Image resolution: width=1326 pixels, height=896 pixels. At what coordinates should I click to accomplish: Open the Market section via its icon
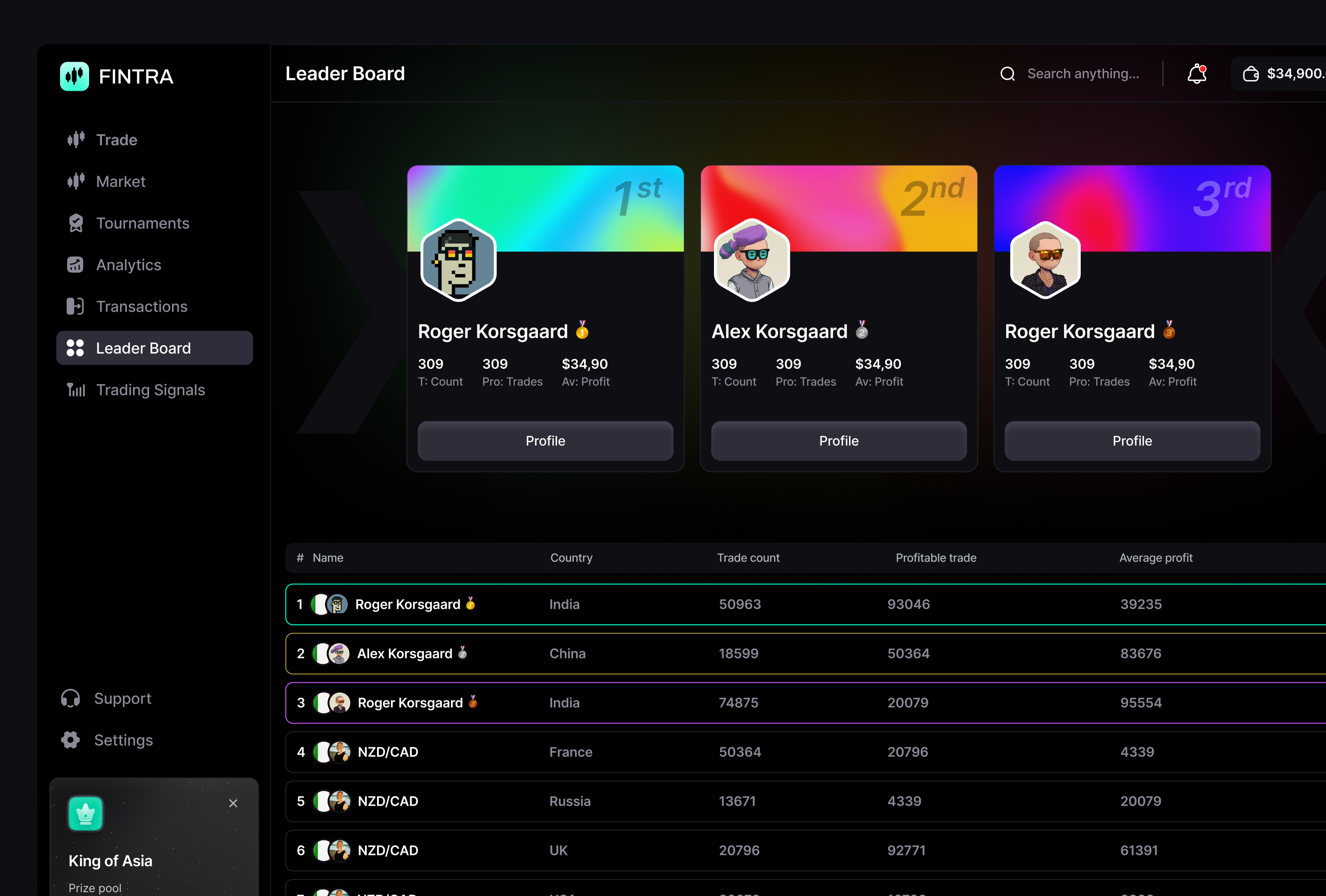coord(76,181)
